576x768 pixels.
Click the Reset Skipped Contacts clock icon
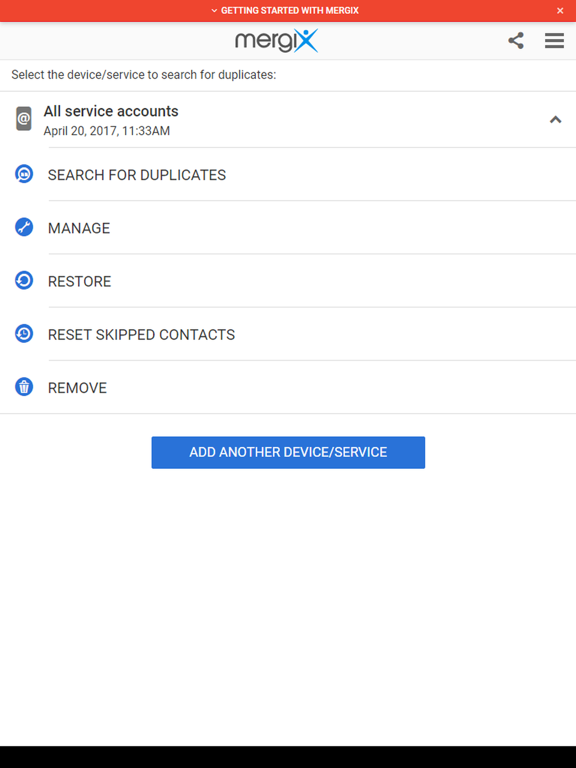pyautogui.click(x=24, y=334)
